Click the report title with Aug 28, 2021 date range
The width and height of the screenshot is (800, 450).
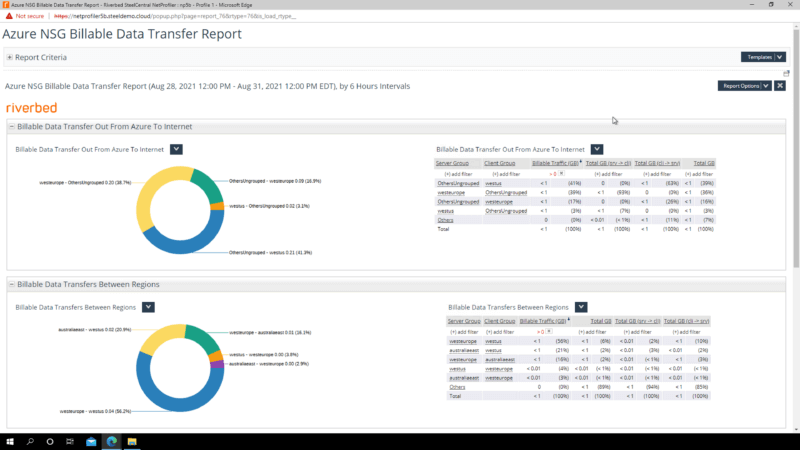[207, 86]
